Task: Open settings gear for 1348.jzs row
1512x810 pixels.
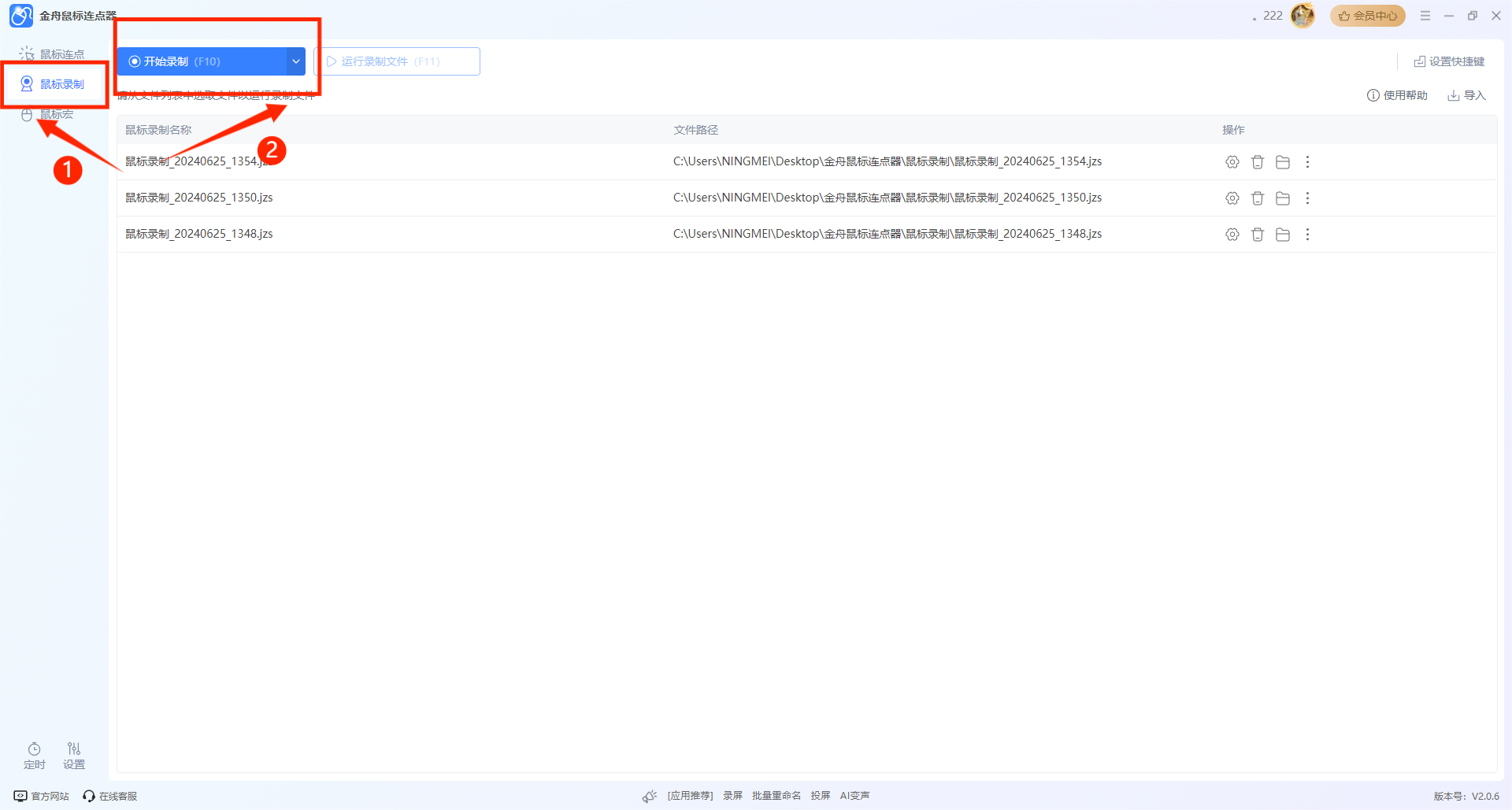Action: [x=1232, y=235]
